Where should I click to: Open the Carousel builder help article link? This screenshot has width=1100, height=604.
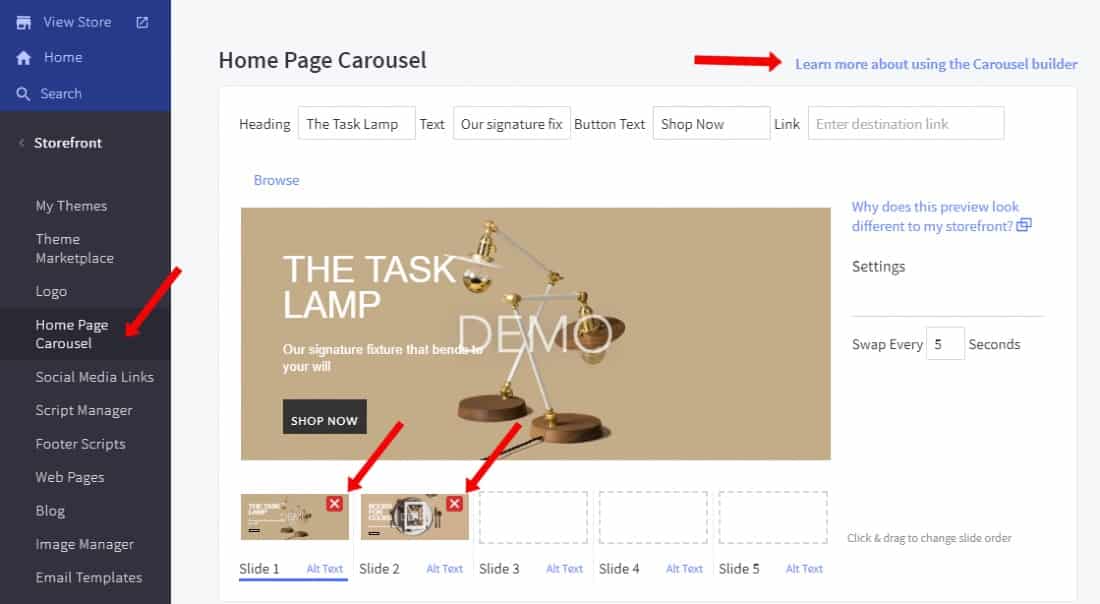click(x=936, y=63)
